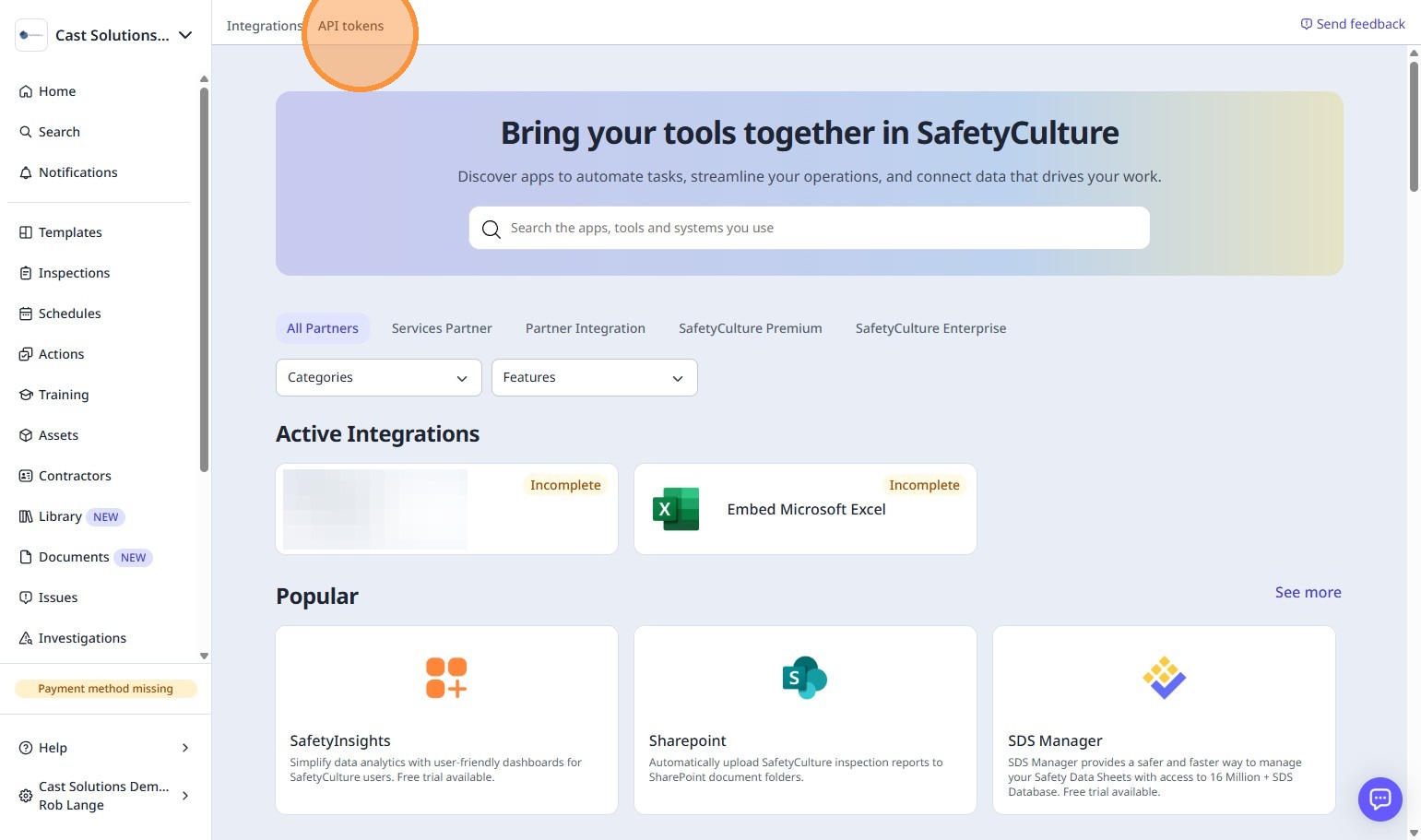Open the Schedules calendar icon

pos(26,314)
